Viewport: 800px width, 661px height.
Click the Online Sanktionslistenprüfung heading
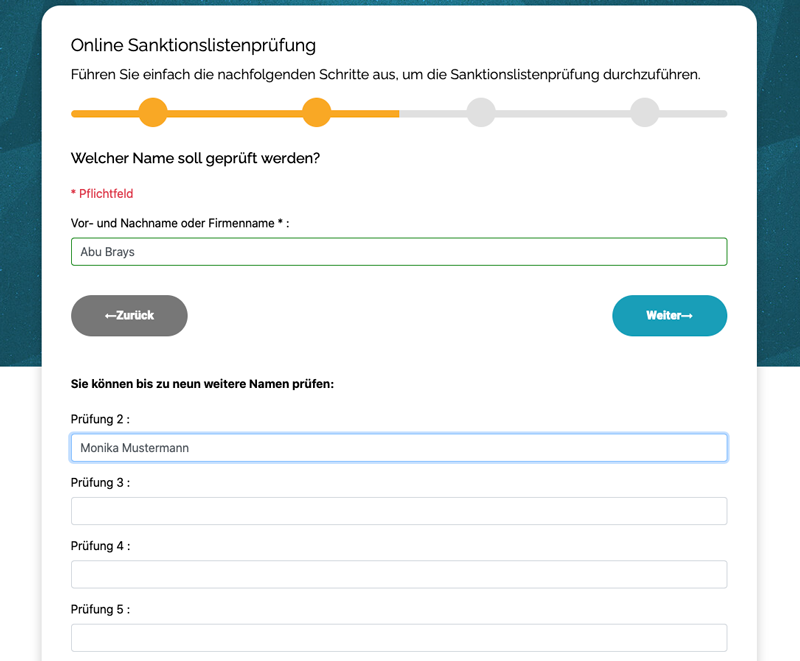click(193, 45)
